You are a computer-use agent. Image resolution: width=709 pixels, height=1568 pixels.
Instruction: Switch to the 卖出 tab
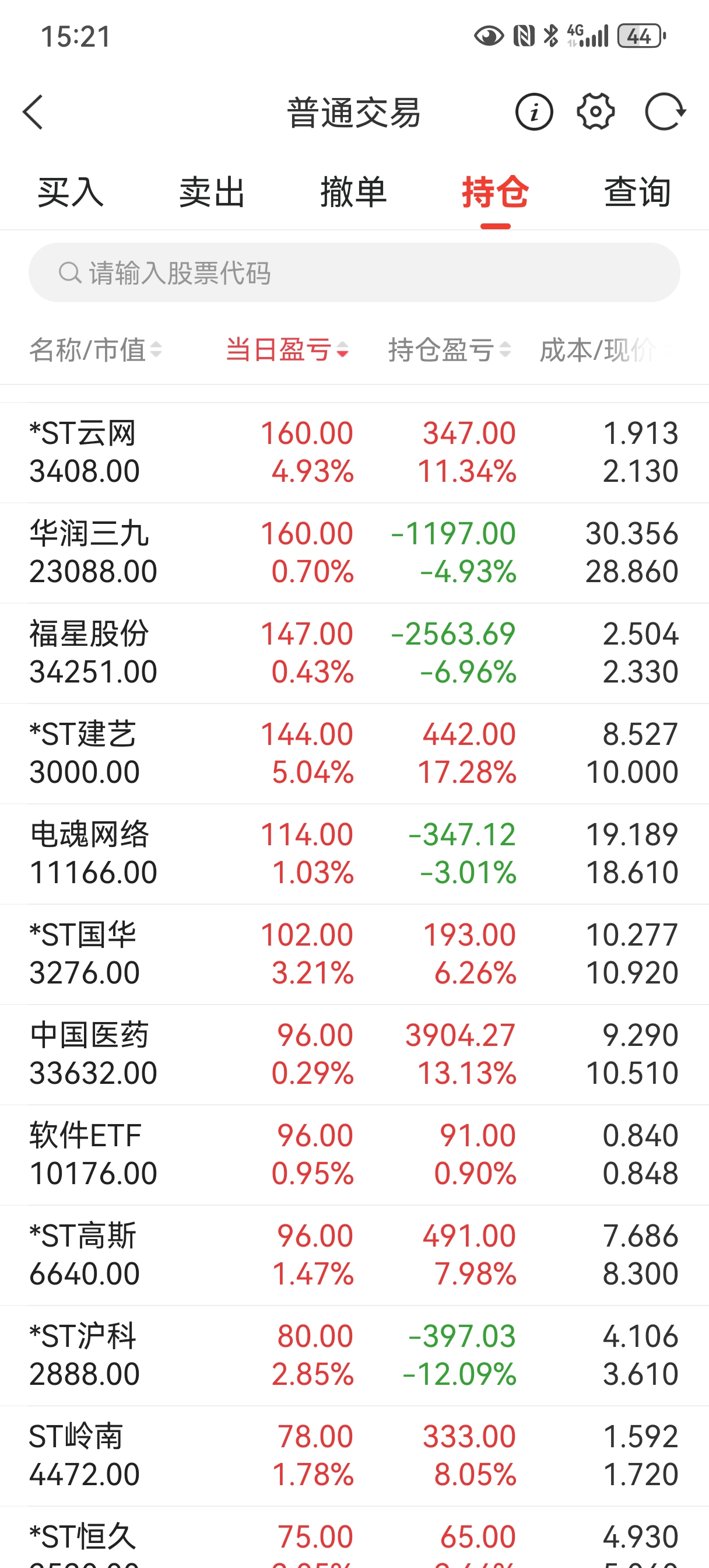pyautogui.click(x=212, y=192)
